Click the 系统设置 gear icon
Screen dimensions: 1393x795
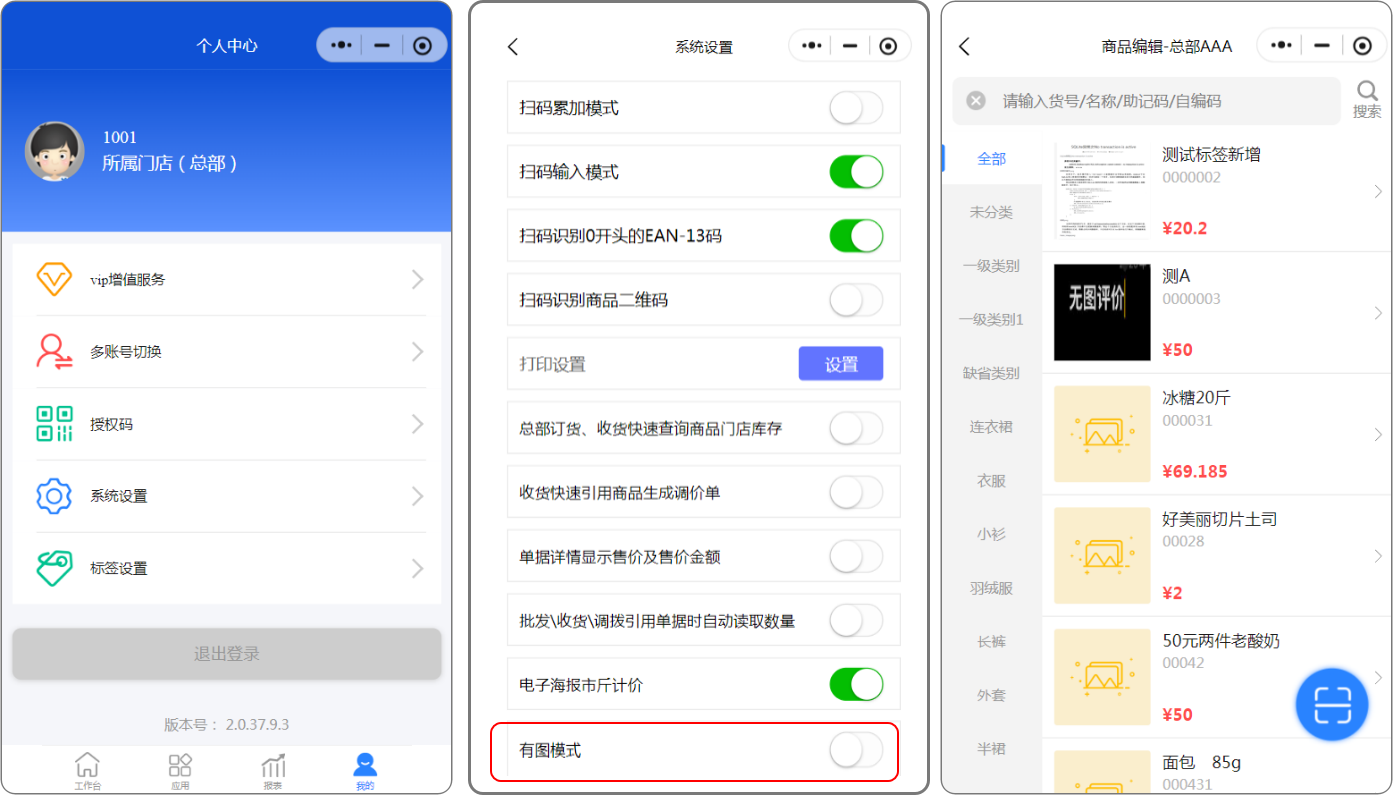54,496
